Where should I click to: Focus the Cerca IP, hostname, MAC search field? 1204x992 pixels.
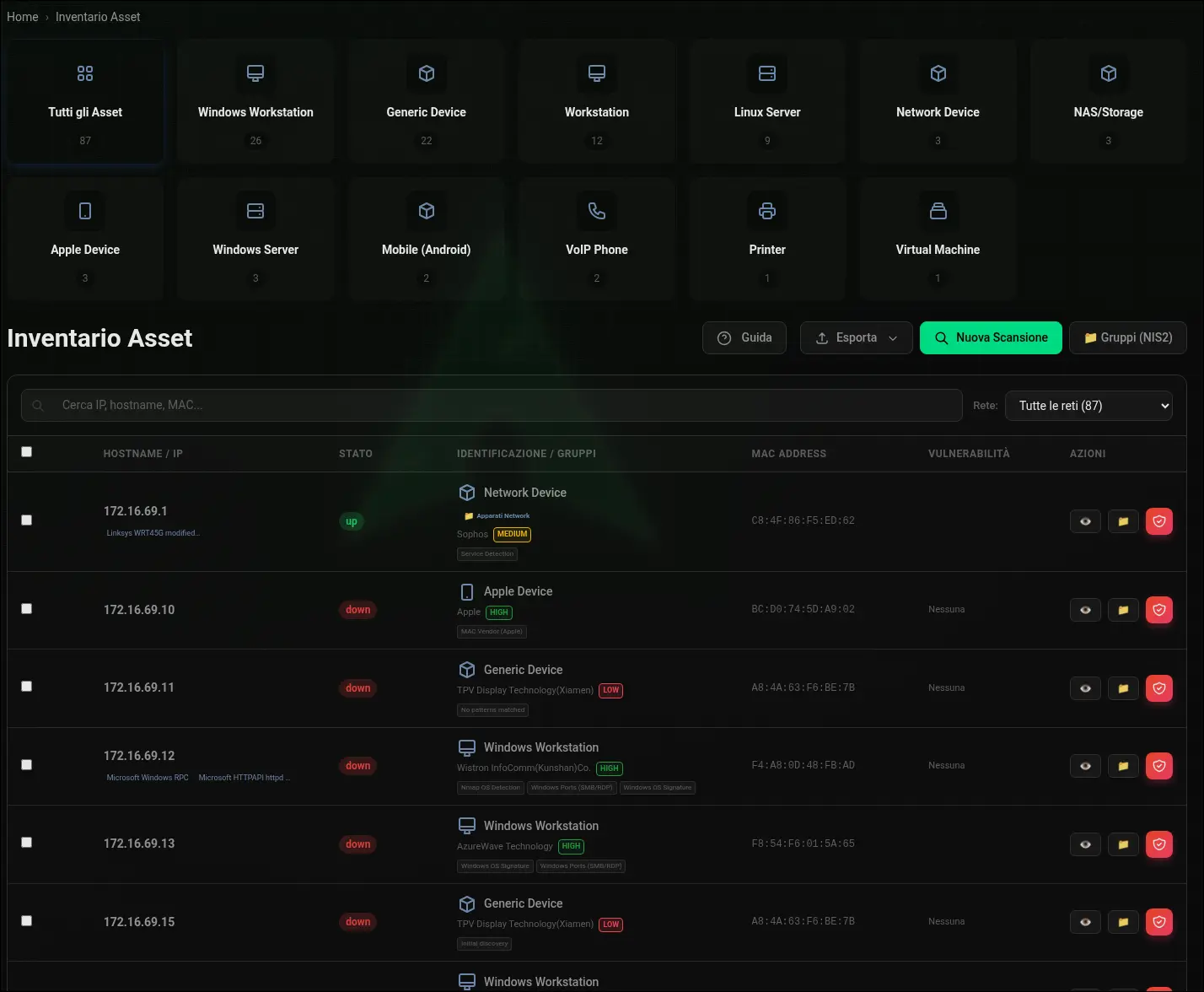pos(492,406)
